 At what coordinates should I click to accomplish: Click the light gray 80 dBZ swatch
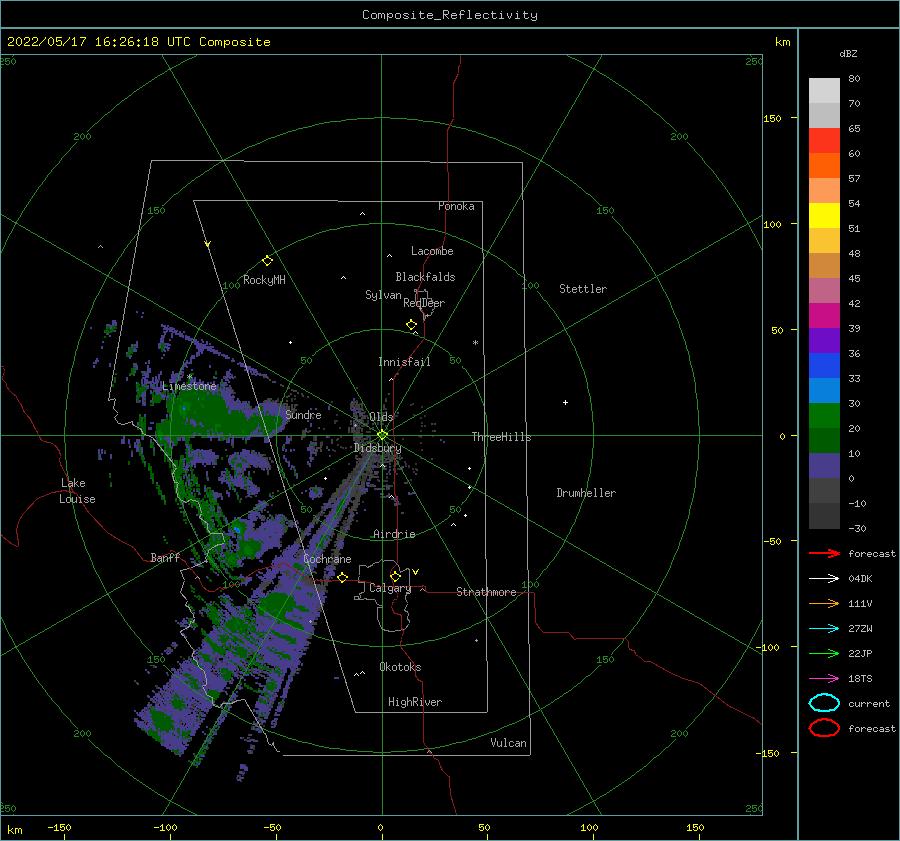tap(824, 91)
